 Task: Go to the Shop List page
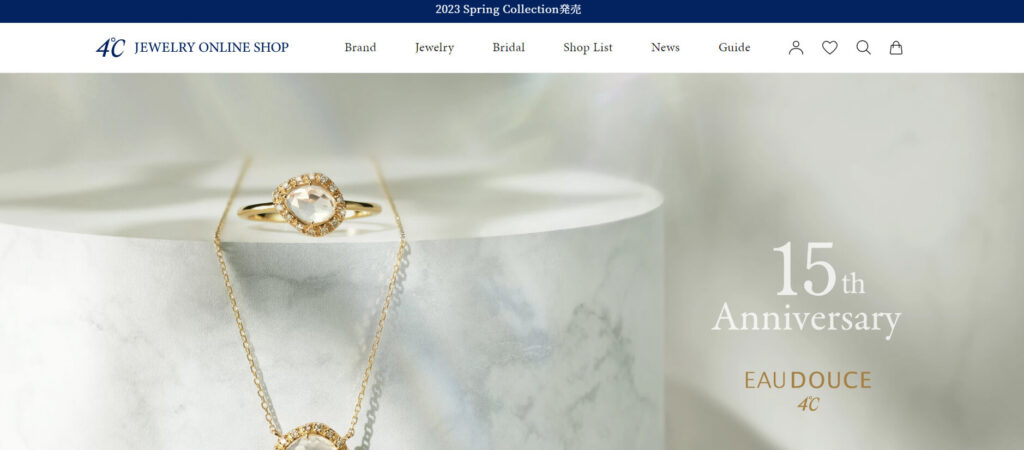588,48
